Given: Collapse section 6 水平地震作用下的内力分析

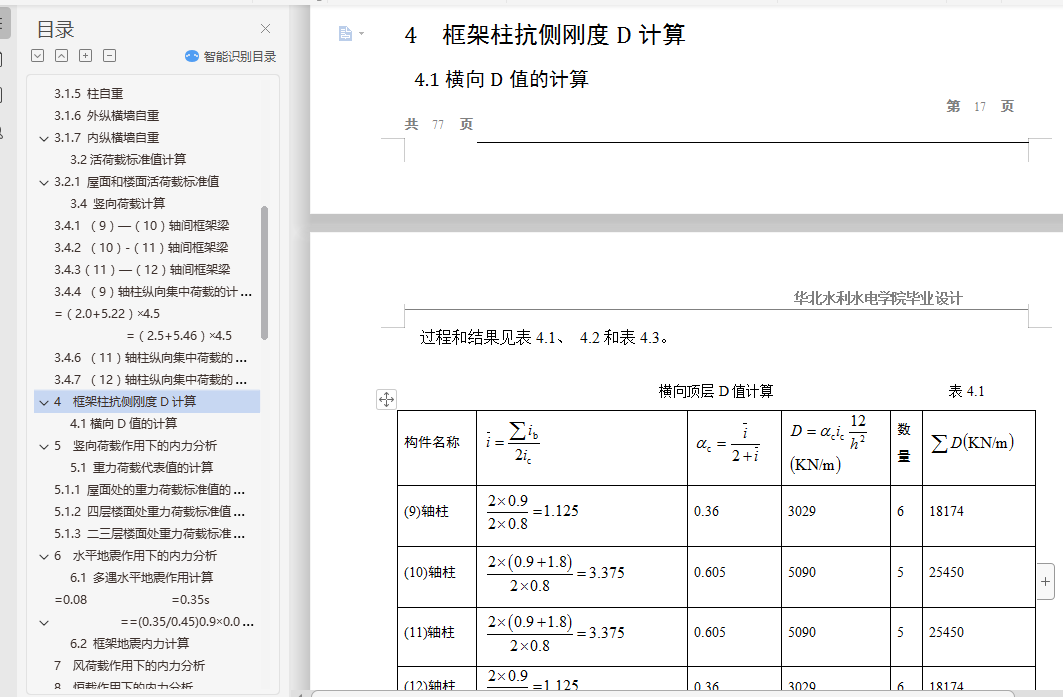Looking at the screenshot, I should (44, 556).
